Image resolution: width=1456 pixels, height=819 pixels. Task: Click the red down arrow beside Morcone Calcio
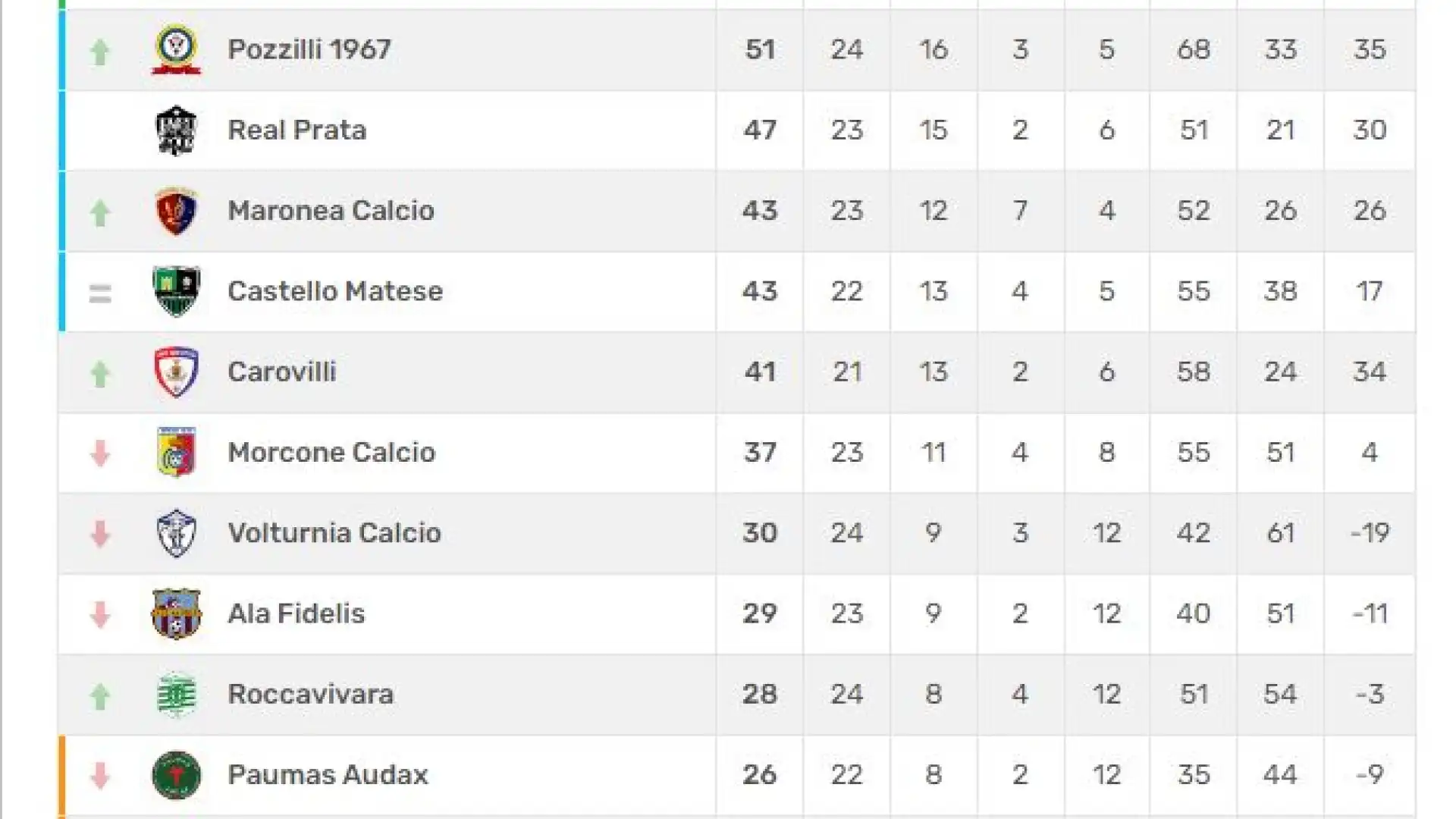click(x=100, y=453)
